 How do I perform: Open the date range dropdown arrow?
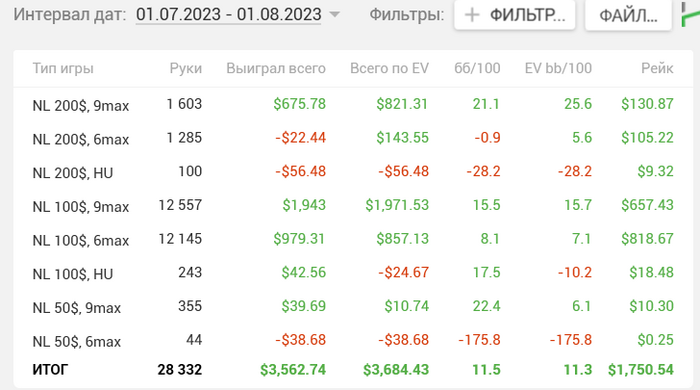click(334, 14)
